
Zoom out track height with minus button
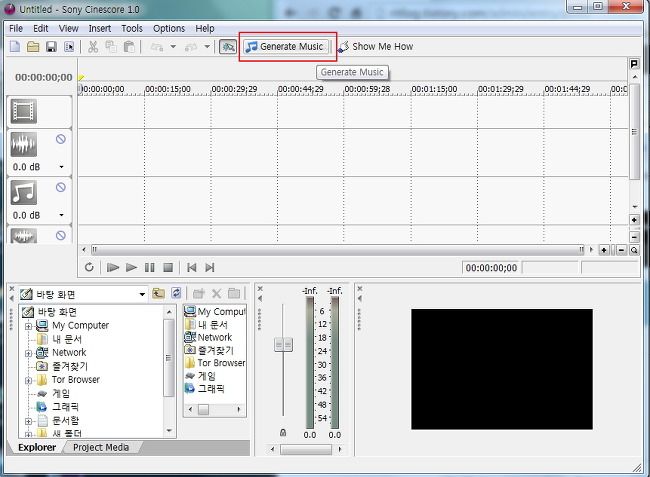point(634,237)
